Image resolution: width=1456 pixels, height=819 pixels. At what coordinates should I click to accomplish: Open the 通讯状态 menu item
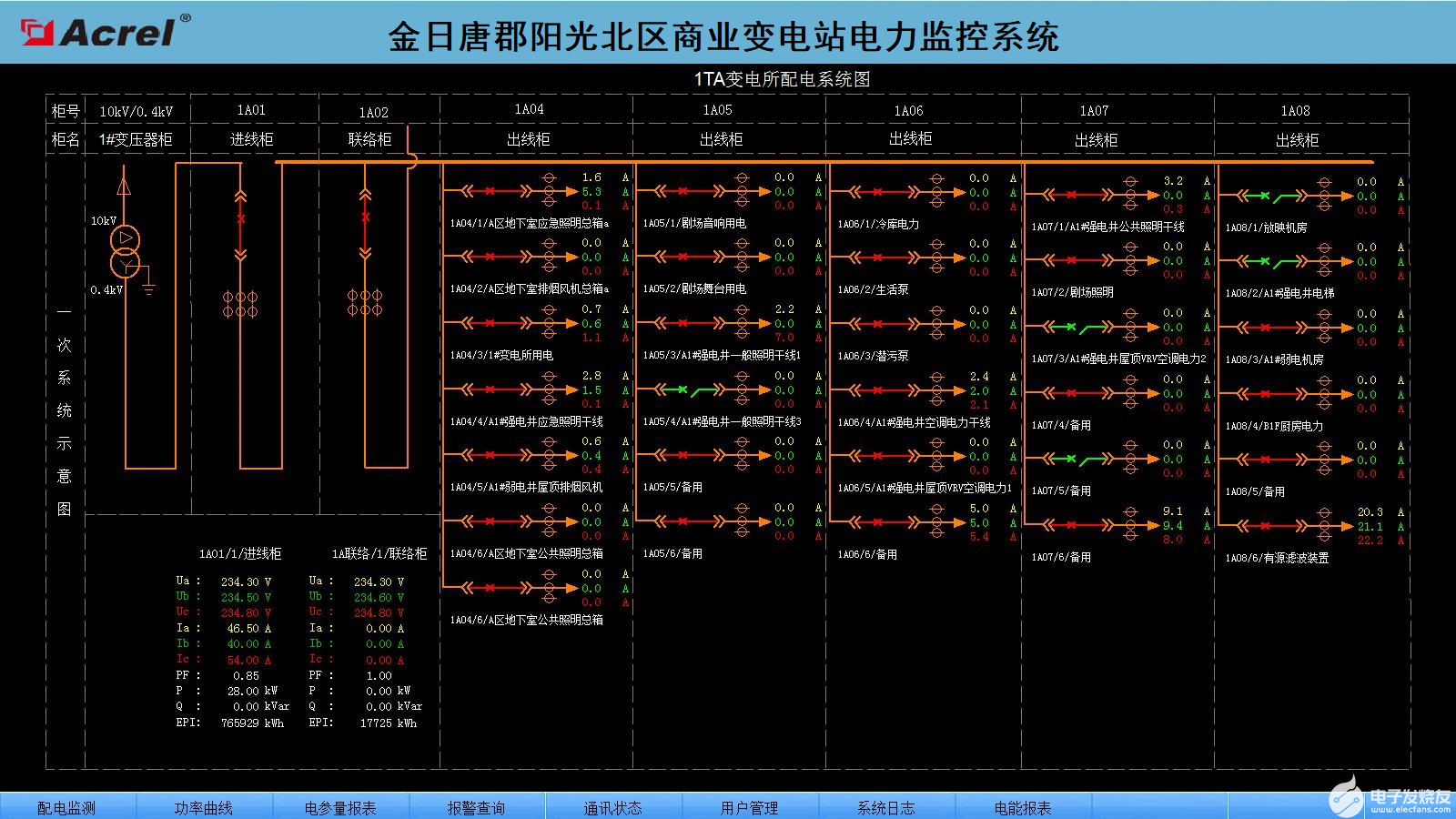(x=612, y=806)
